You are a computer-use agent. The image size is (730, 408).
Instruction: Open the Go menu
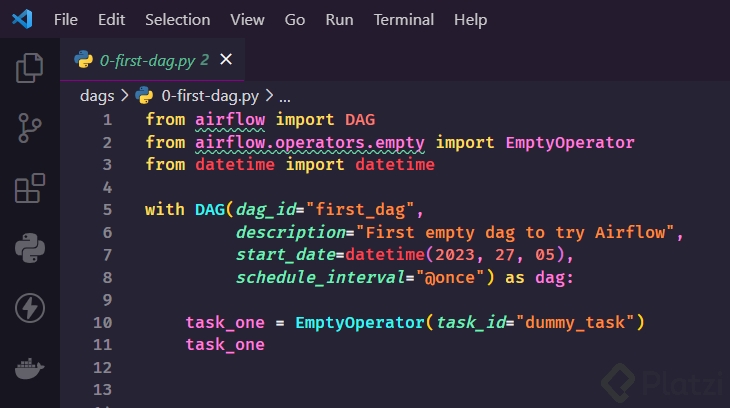point(295,20)
